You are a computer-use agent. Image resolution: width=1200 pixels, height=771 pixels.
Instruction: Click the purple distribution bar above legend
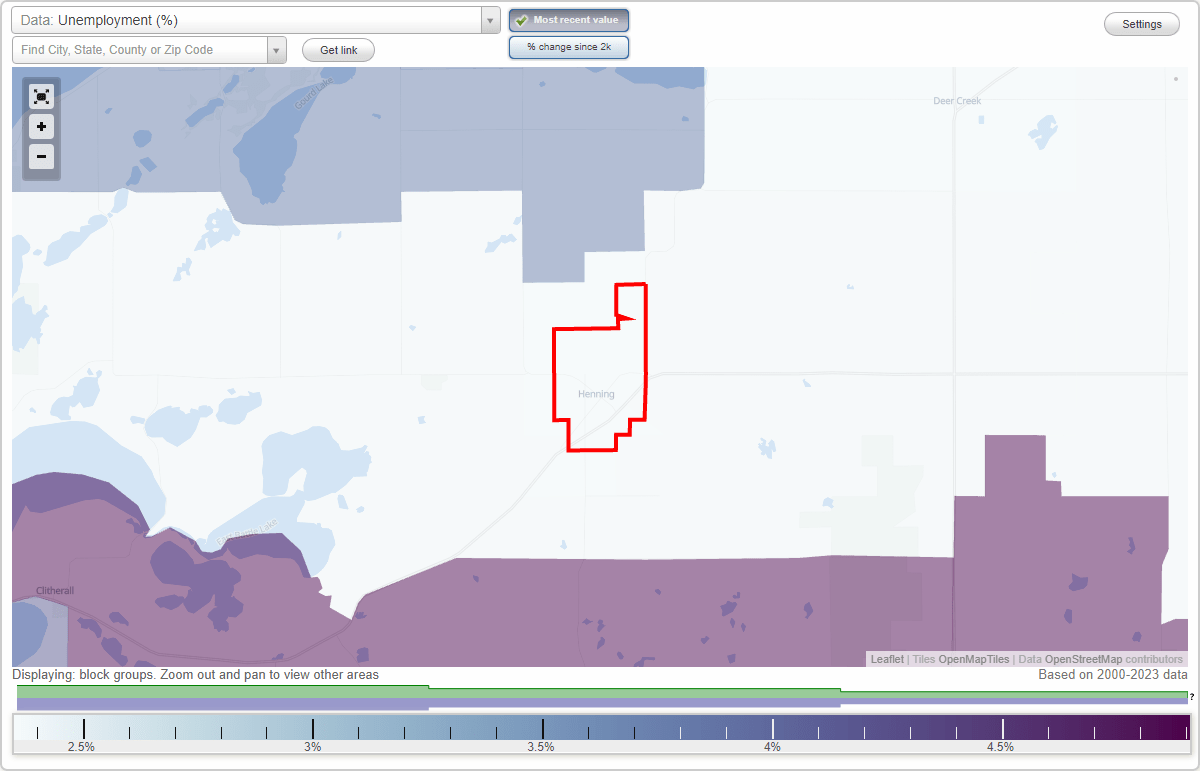click(x=602, y=703)
